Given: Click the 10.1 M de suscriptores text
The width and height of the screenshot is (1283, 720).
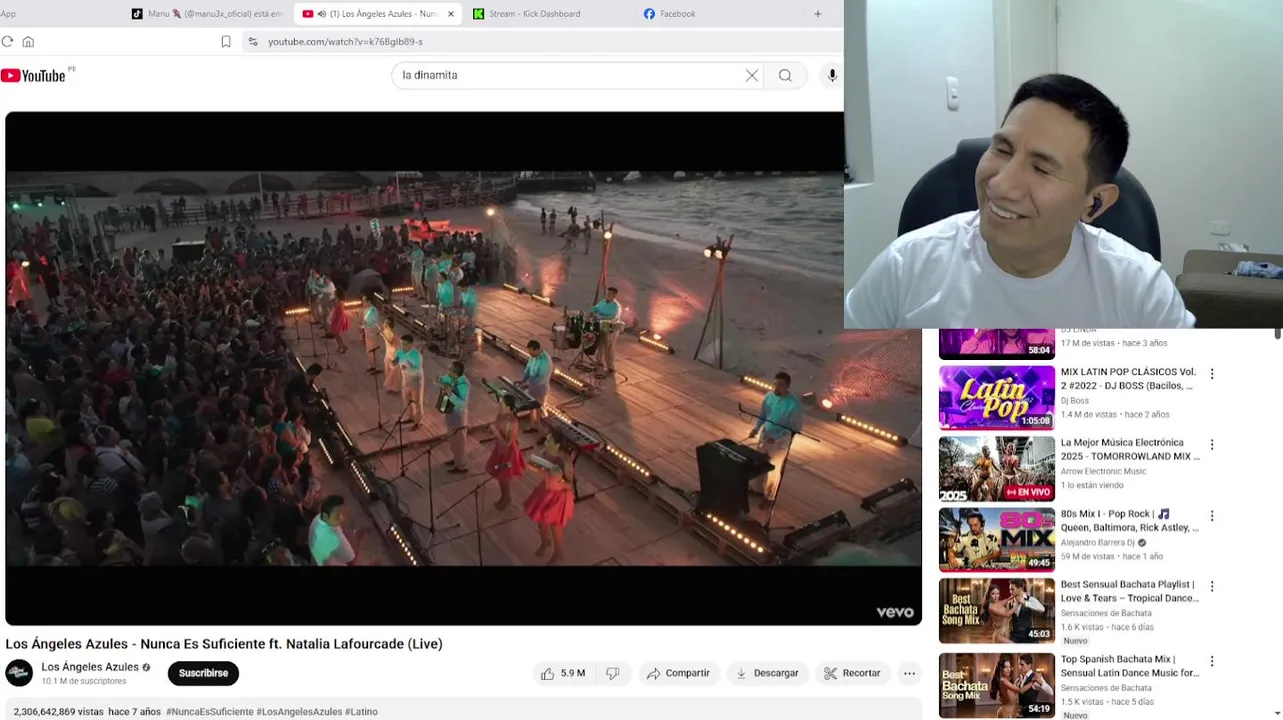Looking at the screenshot, I should 84,682.
